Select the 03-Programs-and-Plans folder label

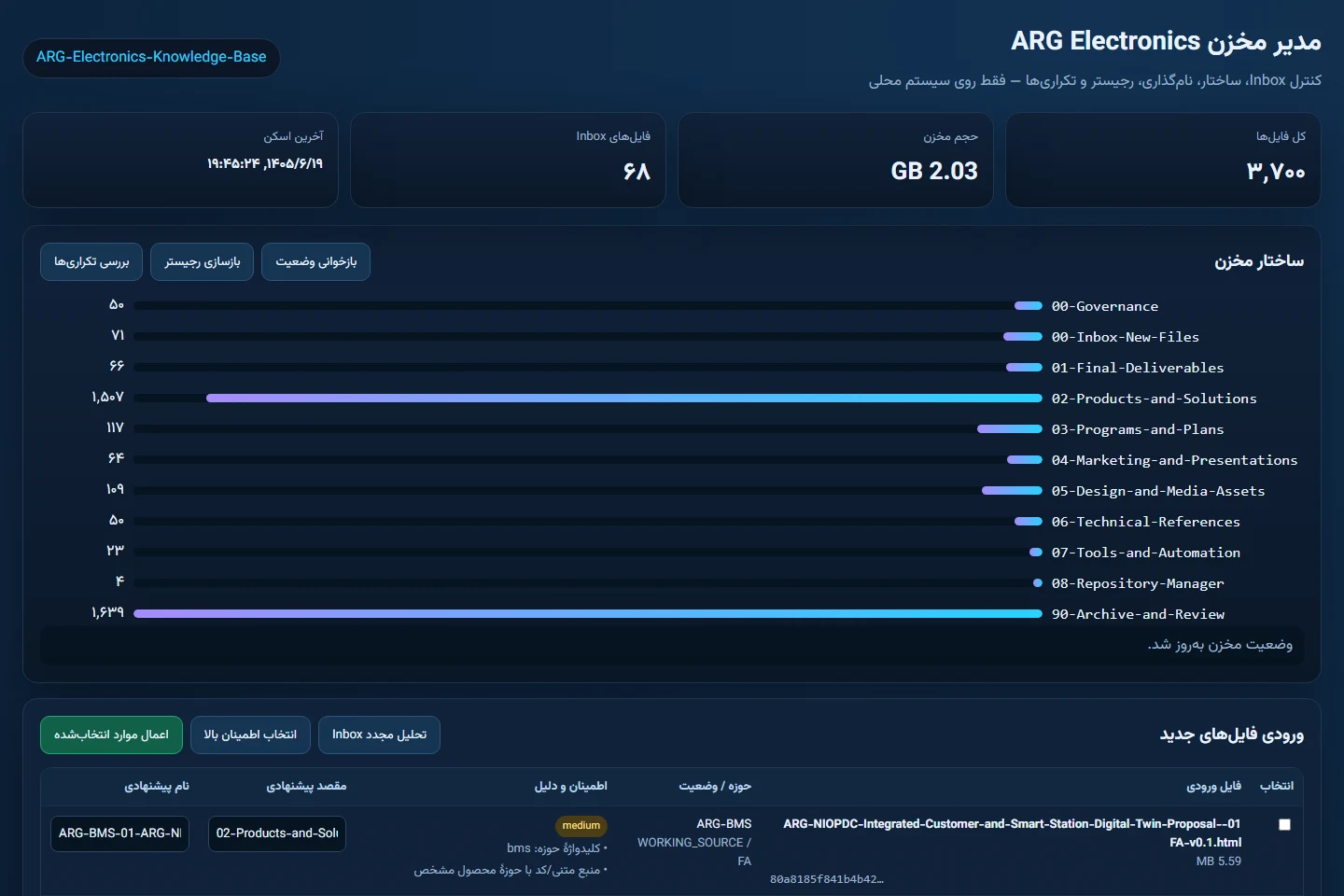click(1138, 429)
